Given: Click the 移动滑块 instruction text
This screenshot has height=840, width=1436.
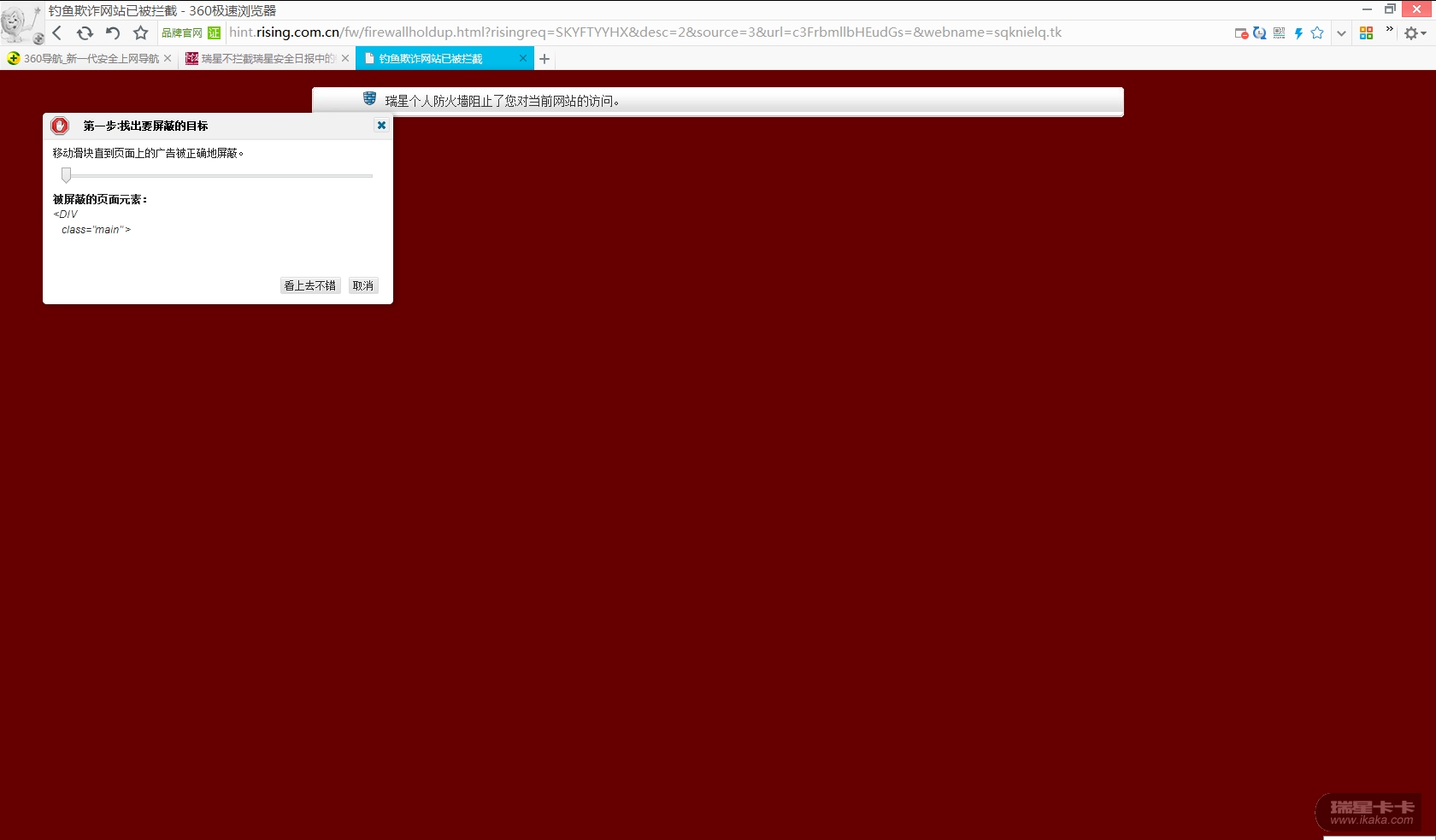Looking at the screenshot, I should click(148, 153).
